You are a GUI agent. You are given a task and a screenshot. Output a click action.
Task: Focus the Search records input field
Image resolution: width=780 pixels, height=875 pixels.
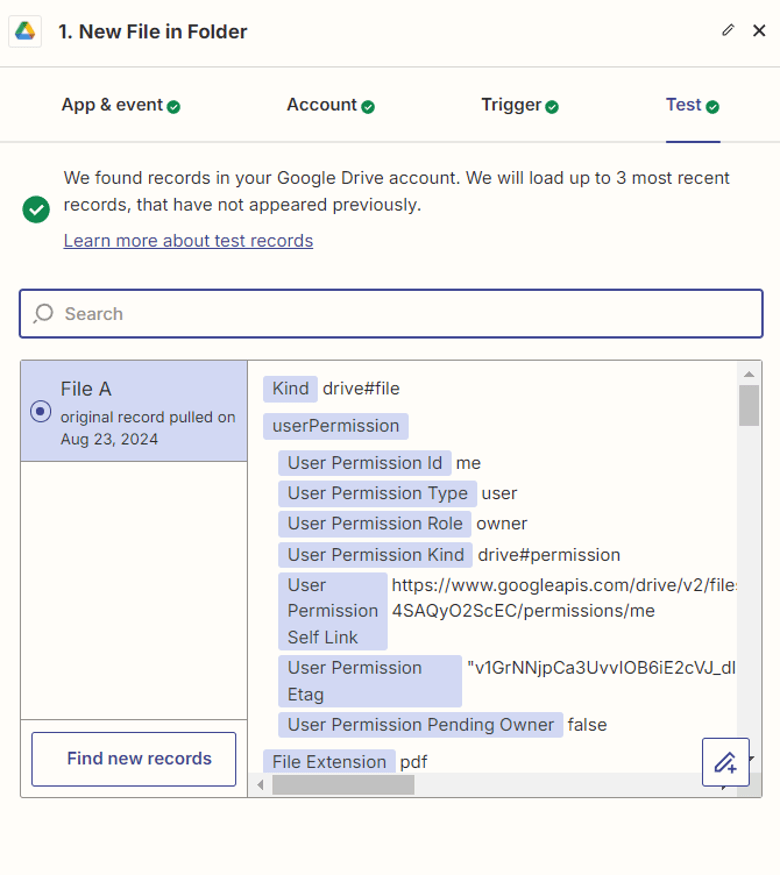(x=400, y=314)
